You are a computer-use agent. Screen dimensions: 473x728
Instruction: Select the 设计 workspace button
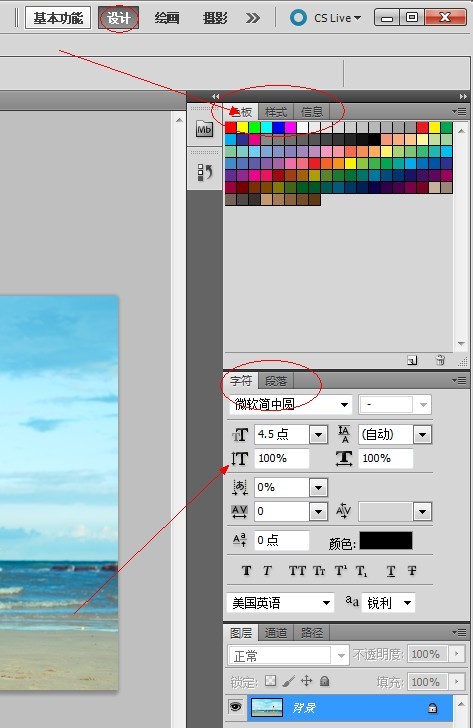(118, 18)
